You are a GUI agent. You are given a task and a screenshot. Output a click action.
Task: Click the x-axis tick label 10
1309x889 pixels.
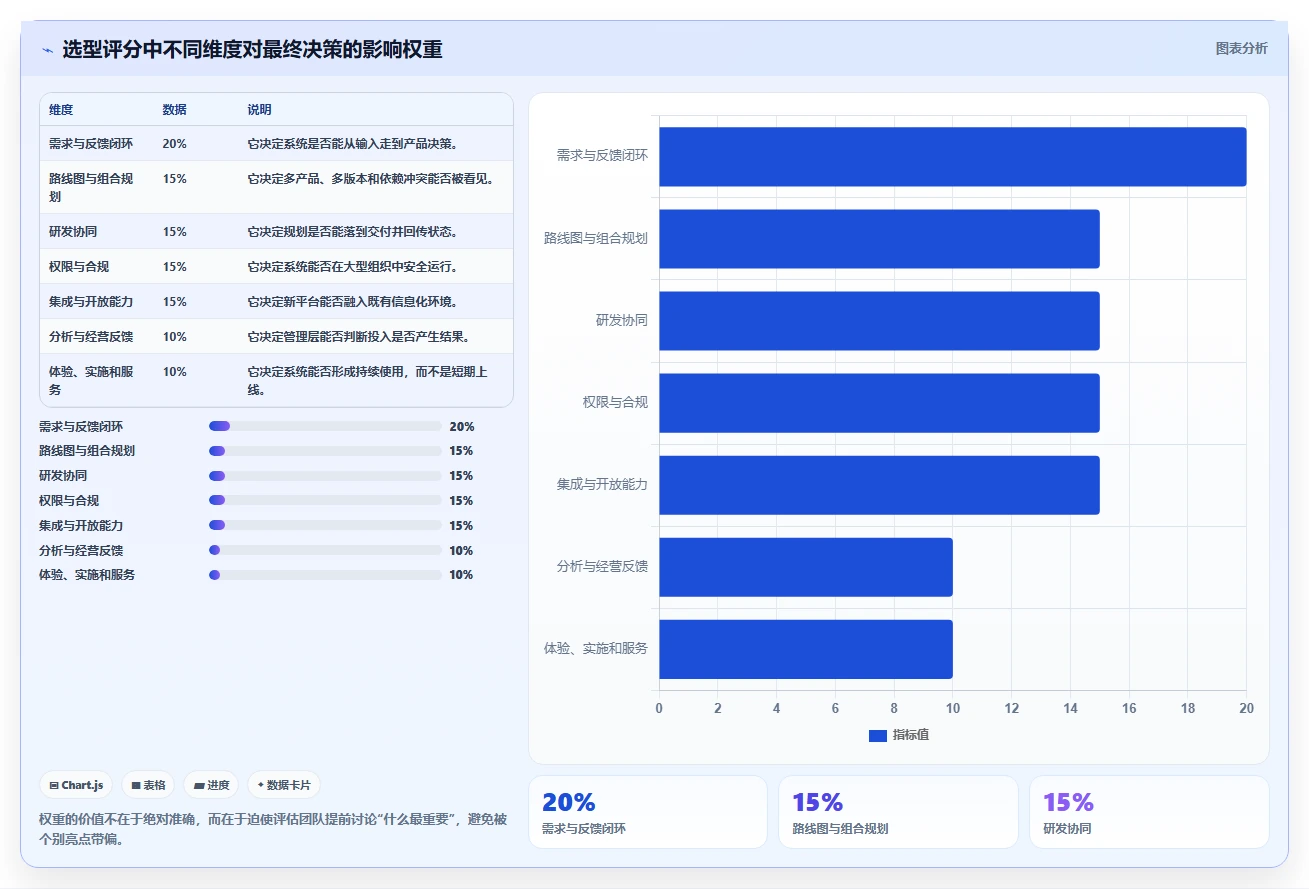pos(952,708)
